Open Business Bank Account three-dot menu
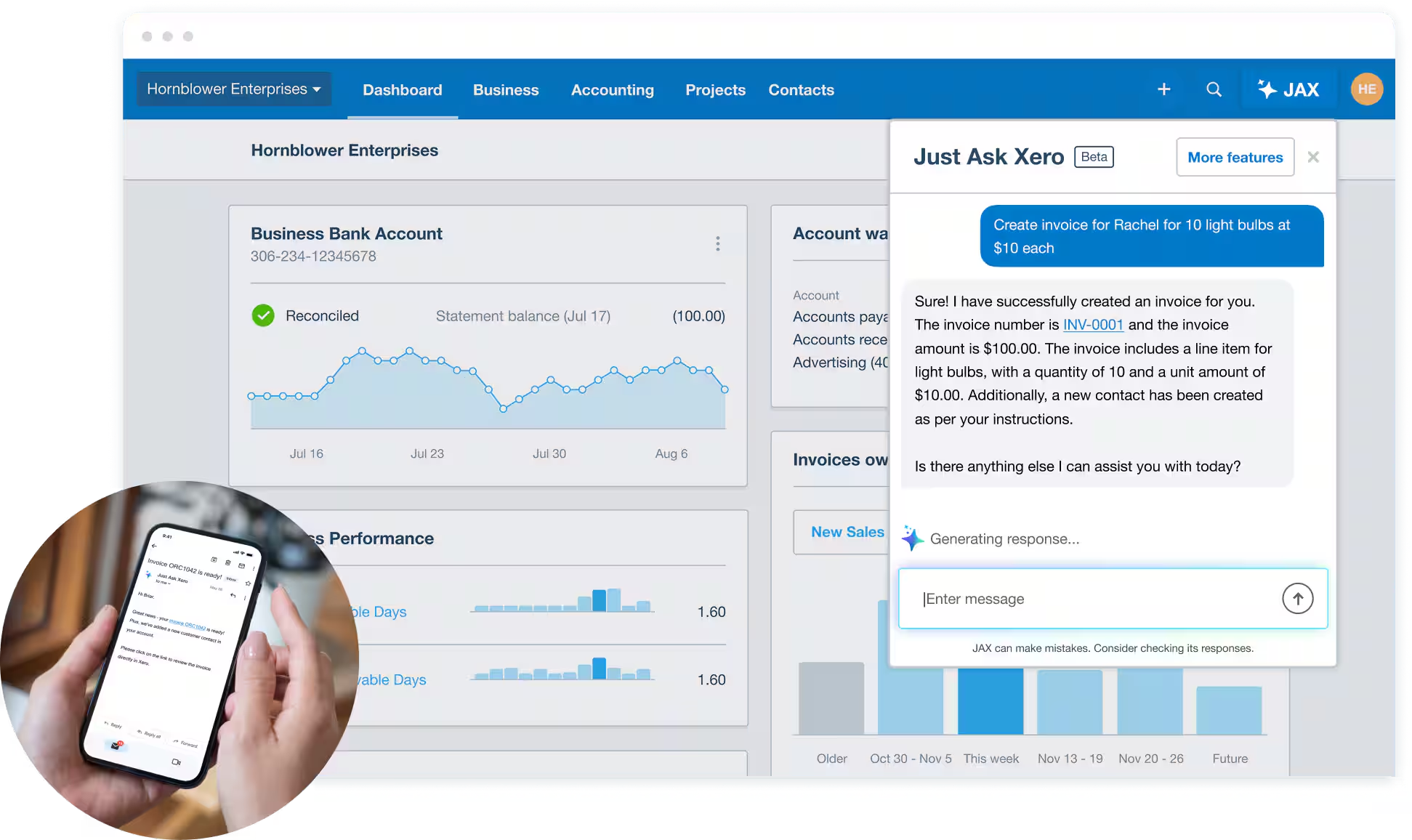Screen dimensions: 1412x840 (x=717, y=243)
